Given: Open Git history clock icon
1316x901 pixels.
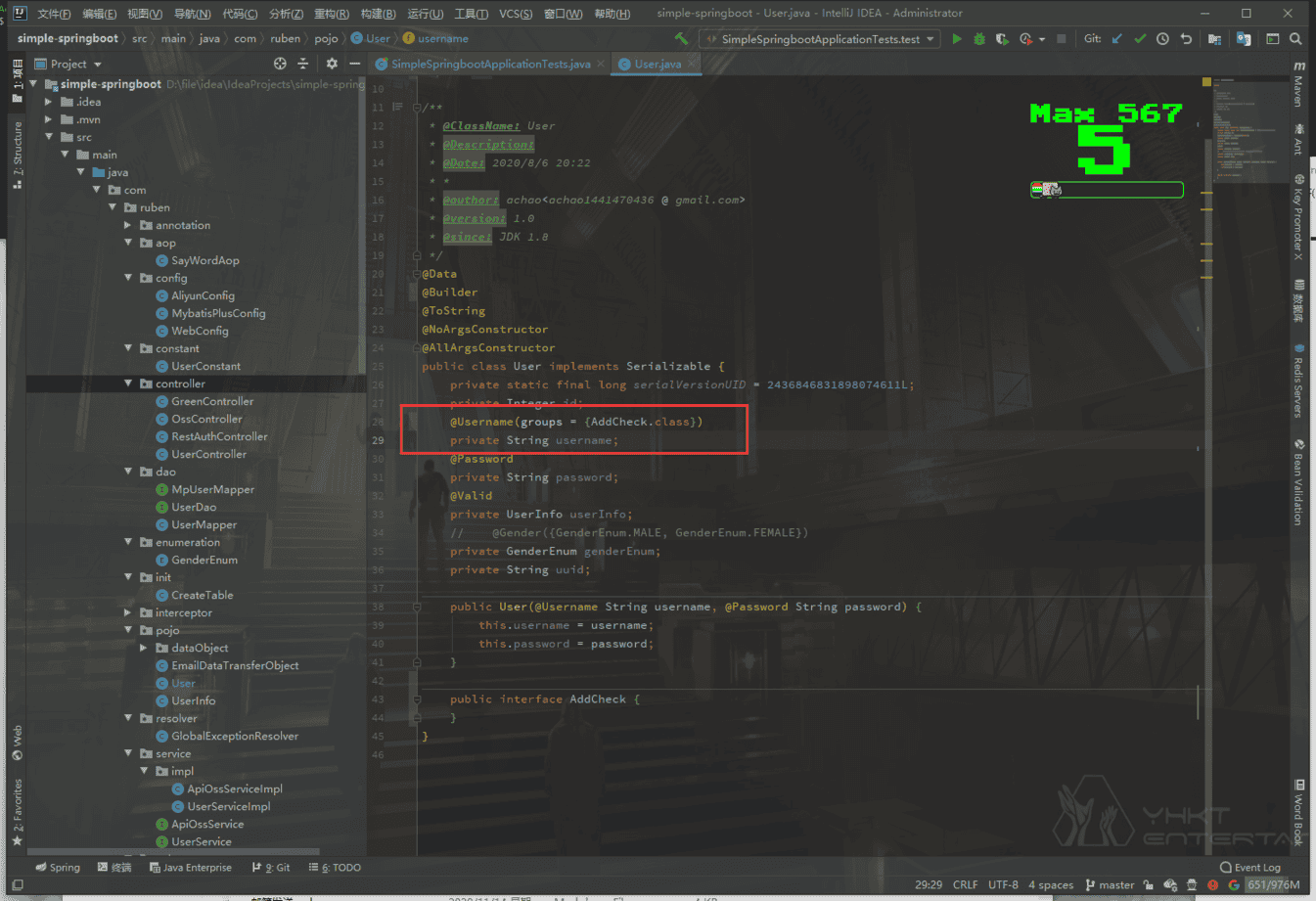Looking at the screenshot, I should pyautogui.click(x=1162, y=39).
